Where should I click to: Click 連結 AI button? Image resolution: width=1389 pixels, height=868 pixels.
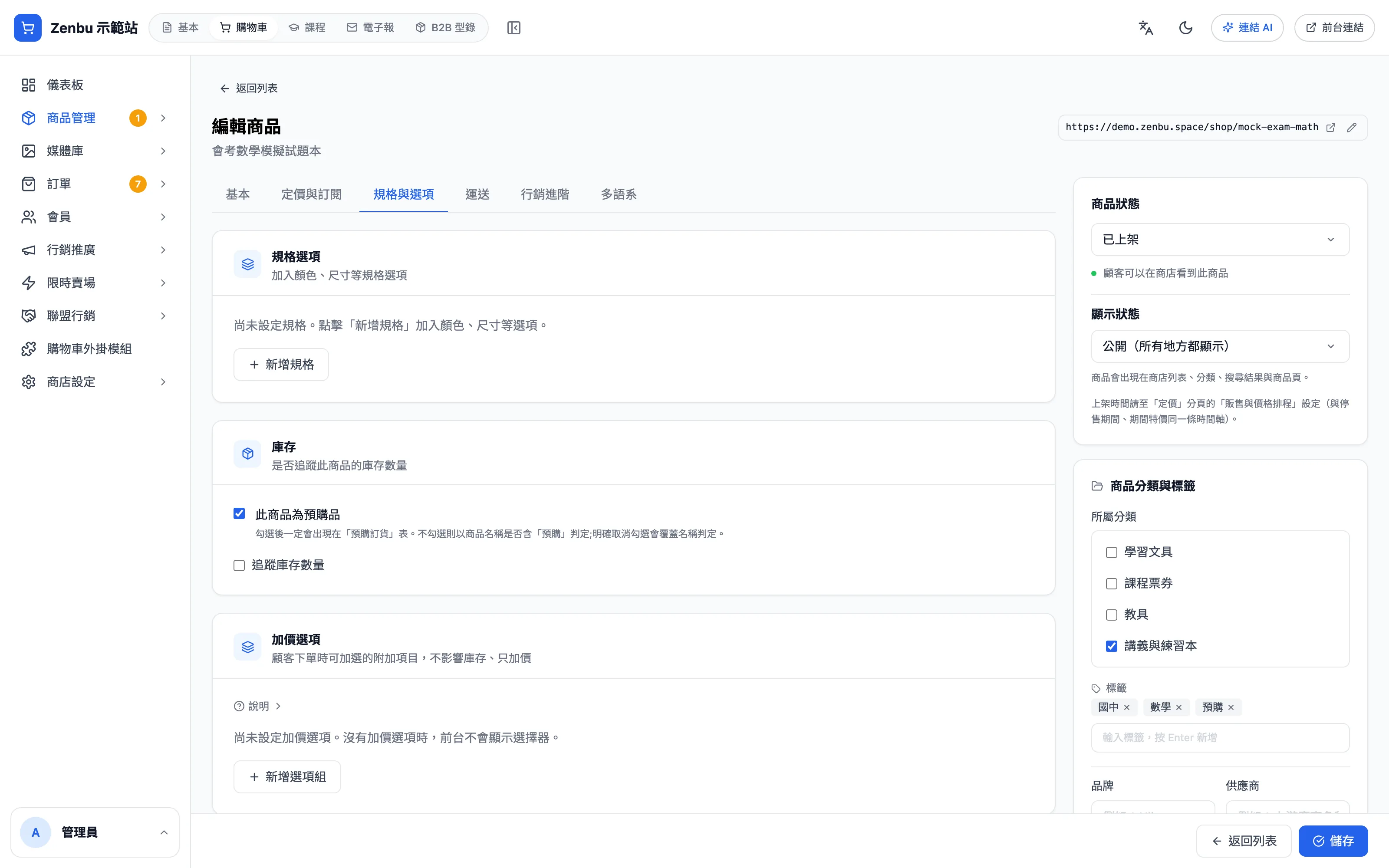tap(1247, 27)
